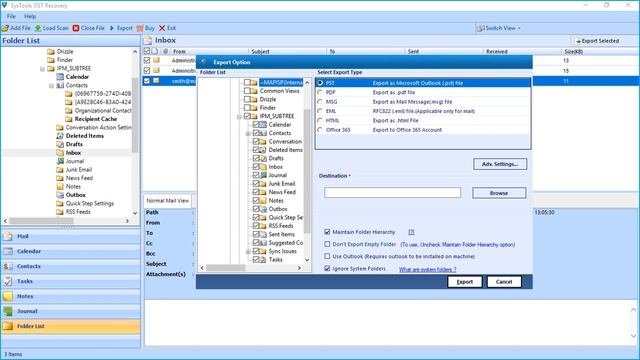The width and height of the screenshot is (640, 360).
Task: Open the Switch View dropdown
Action: pos(499,28)
